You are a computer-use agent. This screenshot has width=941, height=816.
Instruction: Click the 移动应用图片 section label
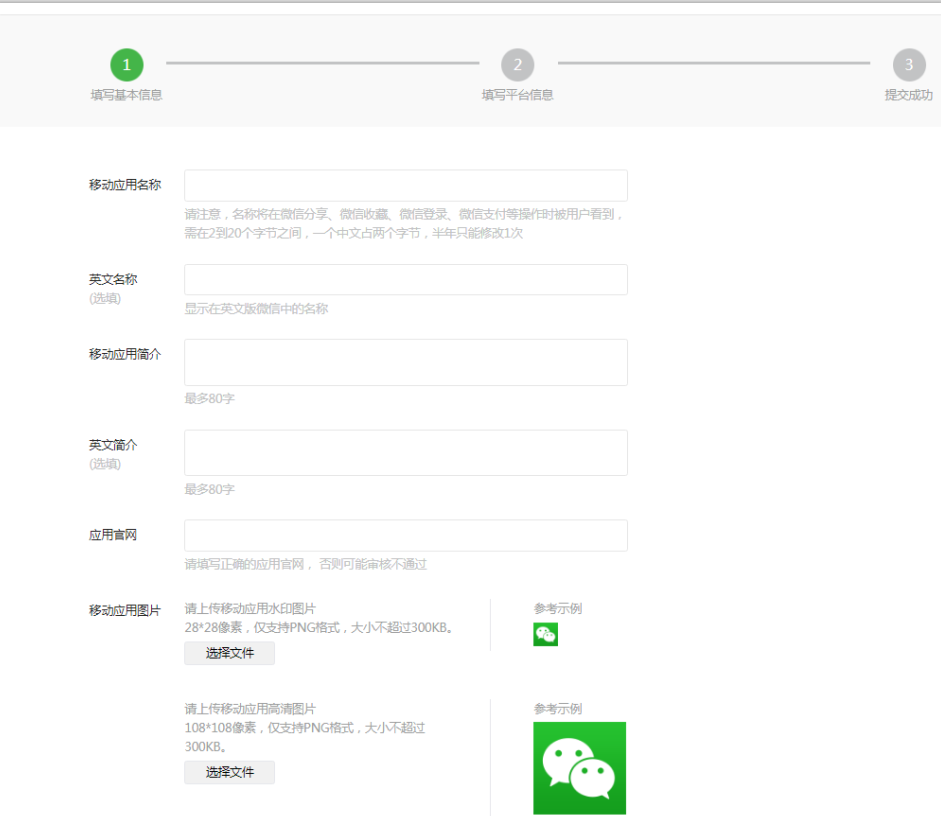[x=125, y=610]
